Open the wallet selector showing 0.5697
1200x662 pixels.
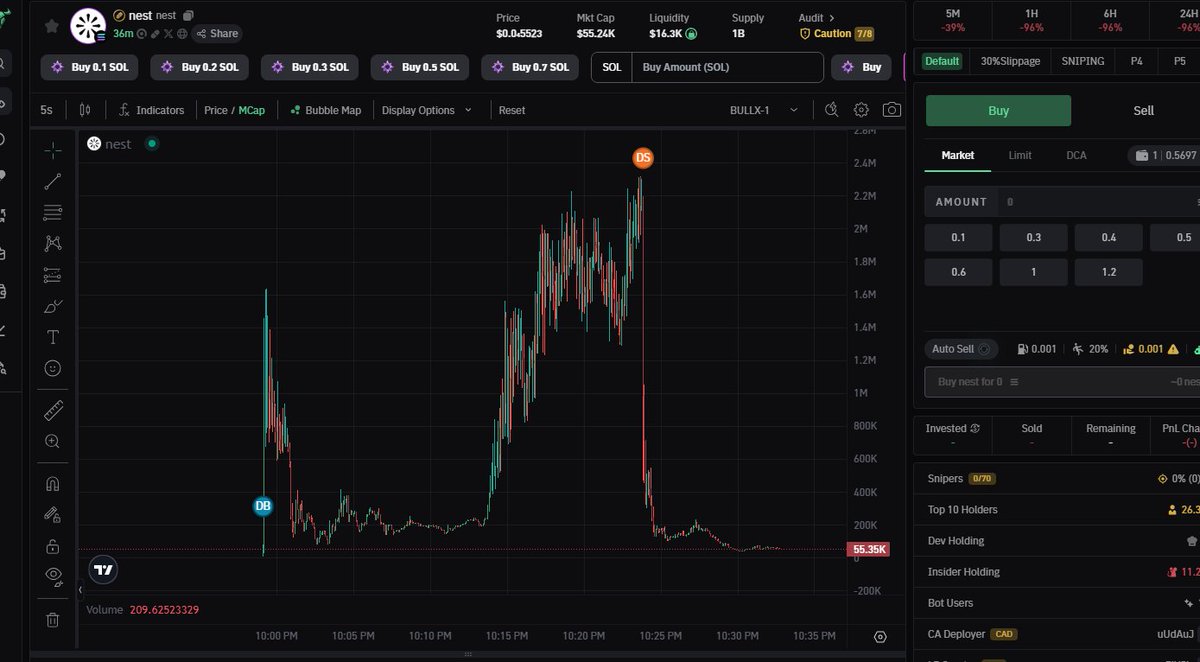[1164, 155]
